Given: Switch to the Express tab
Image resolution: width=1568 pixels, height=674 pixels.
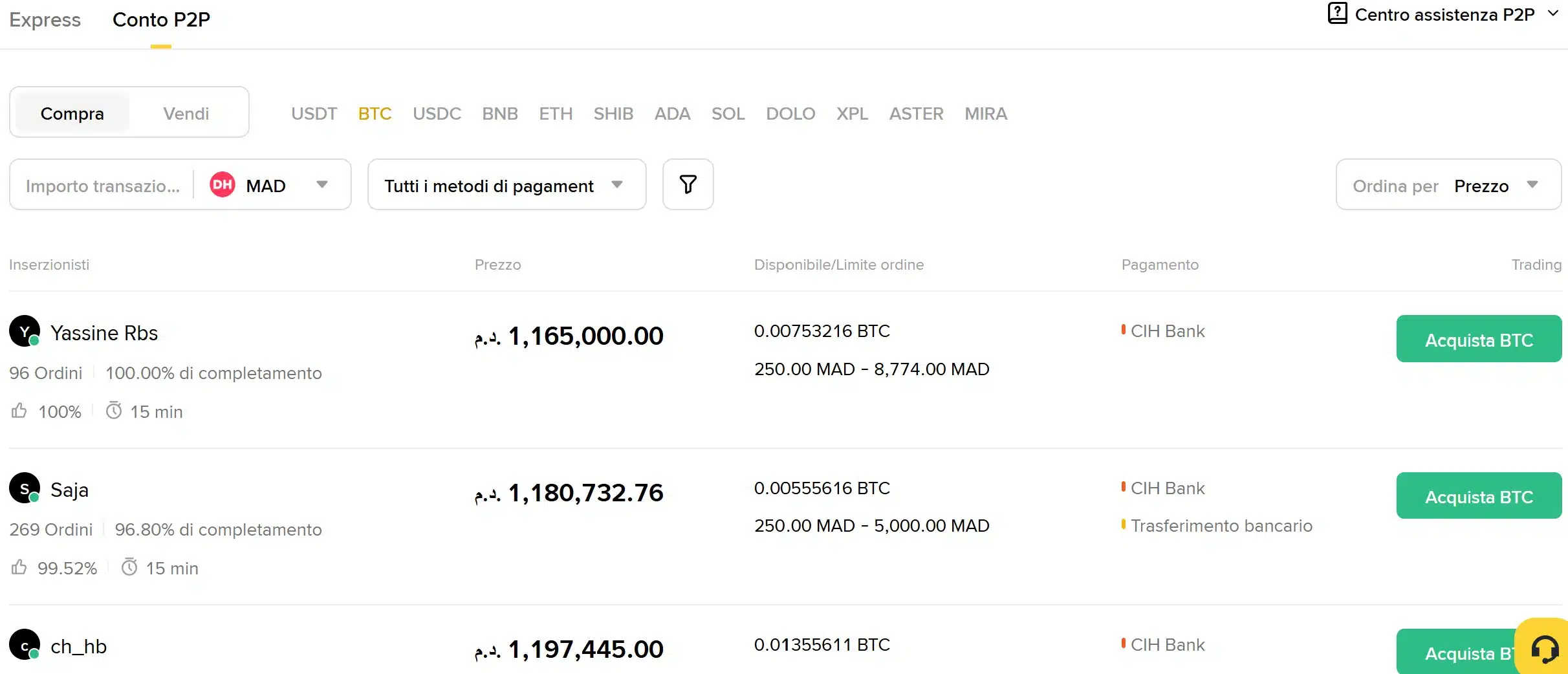Looking at the screenshot, I should tap(45, 20).
